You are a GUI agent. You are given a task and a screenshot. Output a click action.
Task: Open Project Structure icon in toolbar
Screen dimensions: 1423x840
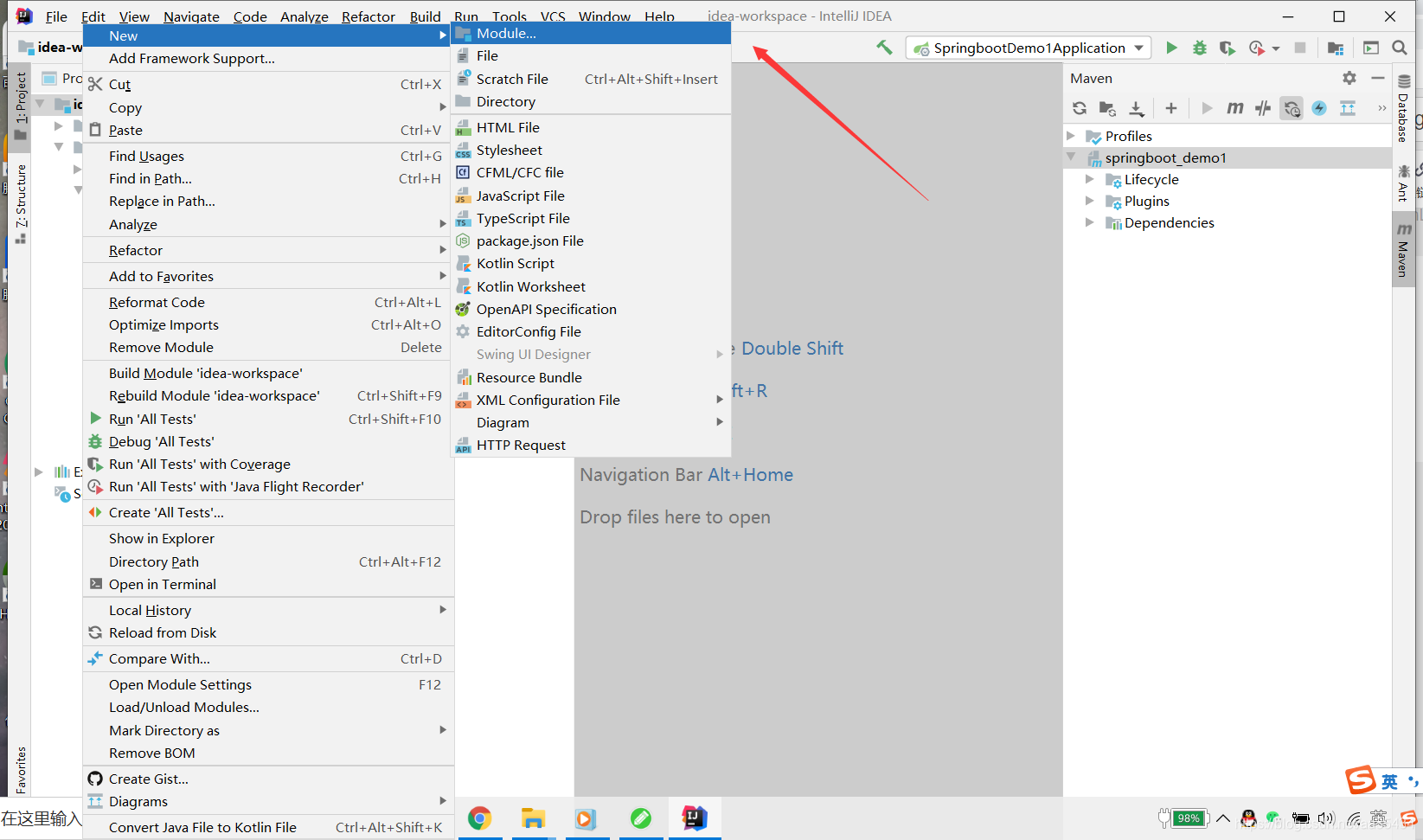(1336, 48)
